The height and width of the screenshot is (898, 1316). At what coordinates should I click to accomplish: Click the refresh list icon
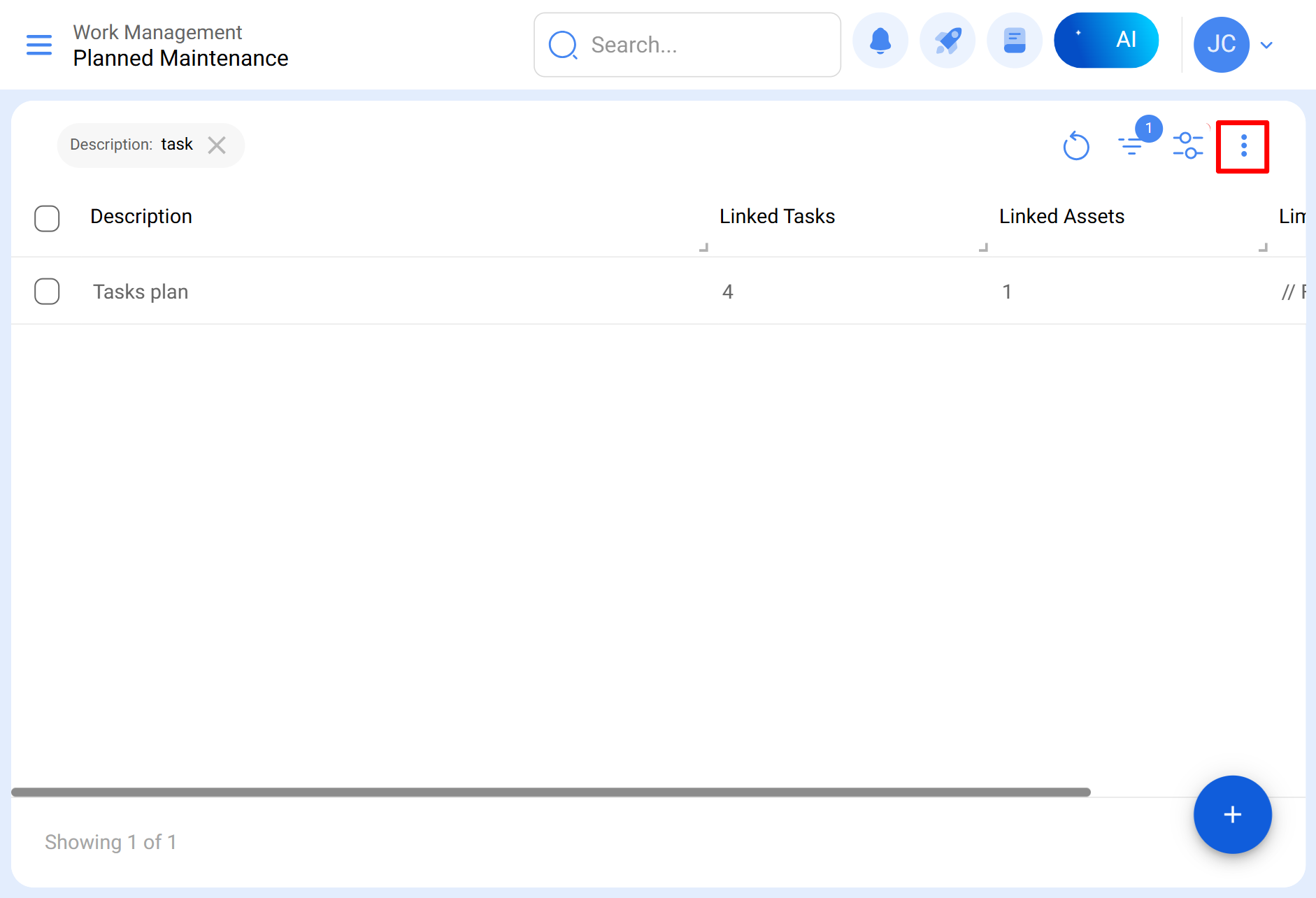tap(1075, 146)
